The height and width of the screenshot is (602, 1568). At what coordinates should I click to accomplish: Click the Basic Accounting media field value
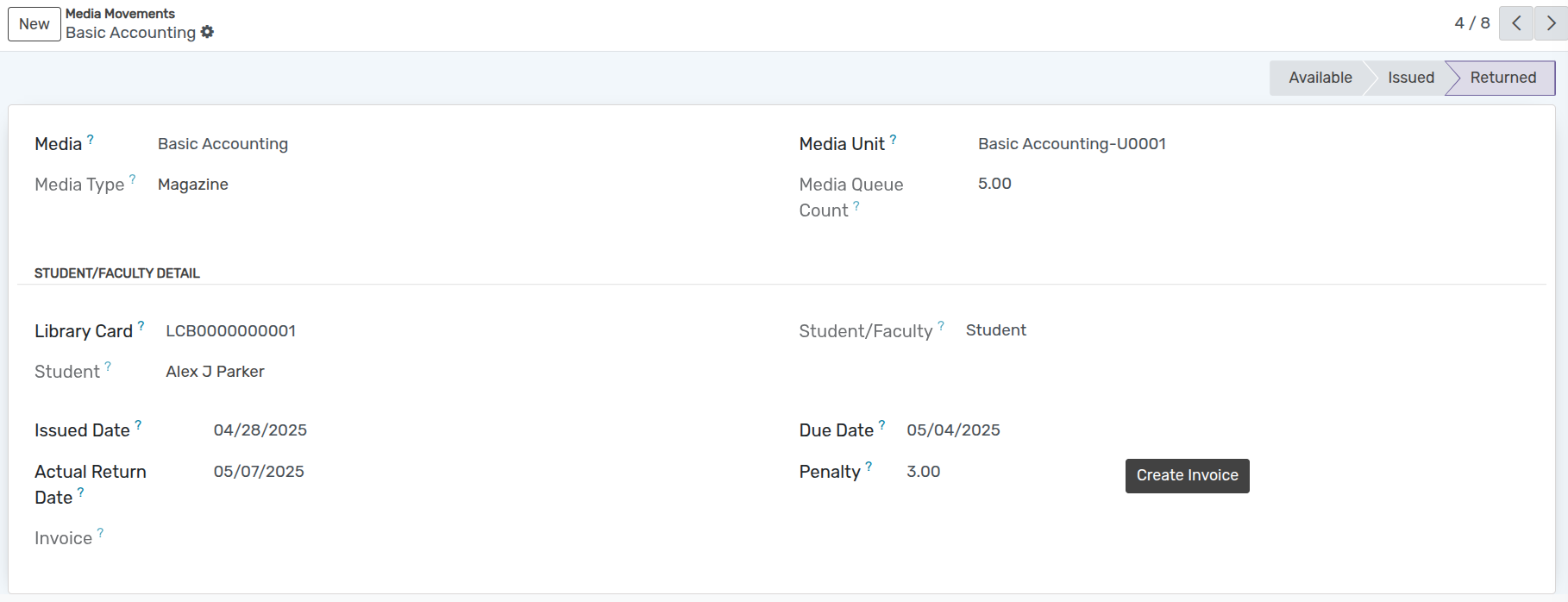[x=223, y=144]
